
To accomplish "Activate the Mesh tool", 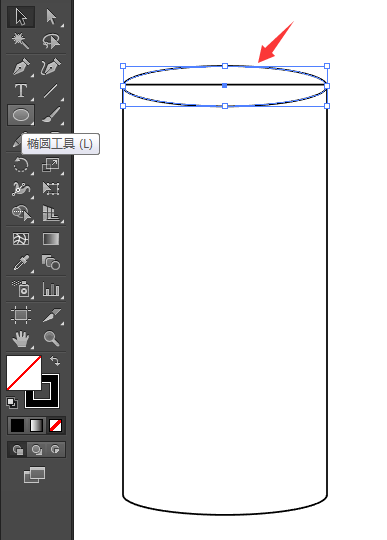I will click(x=21, y=239).
